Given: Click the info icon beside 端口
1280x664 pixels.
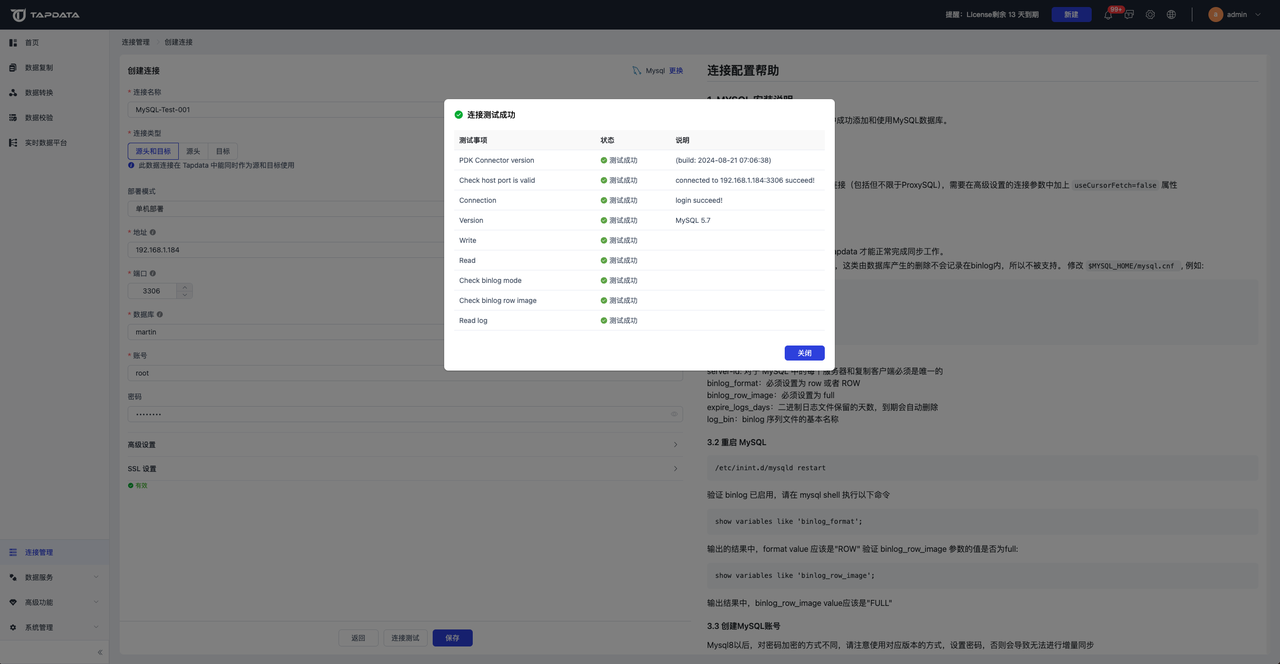Looking at the screenshot, I should [x=153, y=273].
